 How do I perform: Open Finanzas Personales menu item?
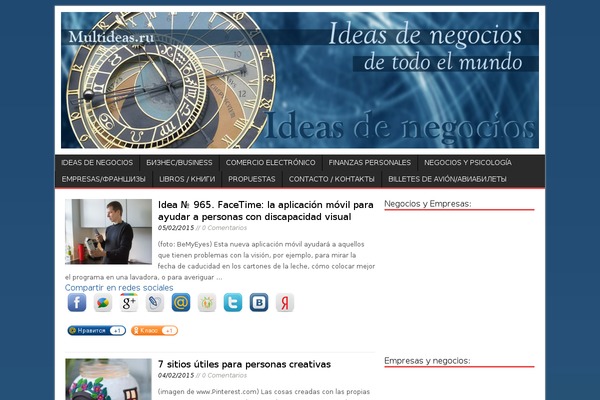370,163
